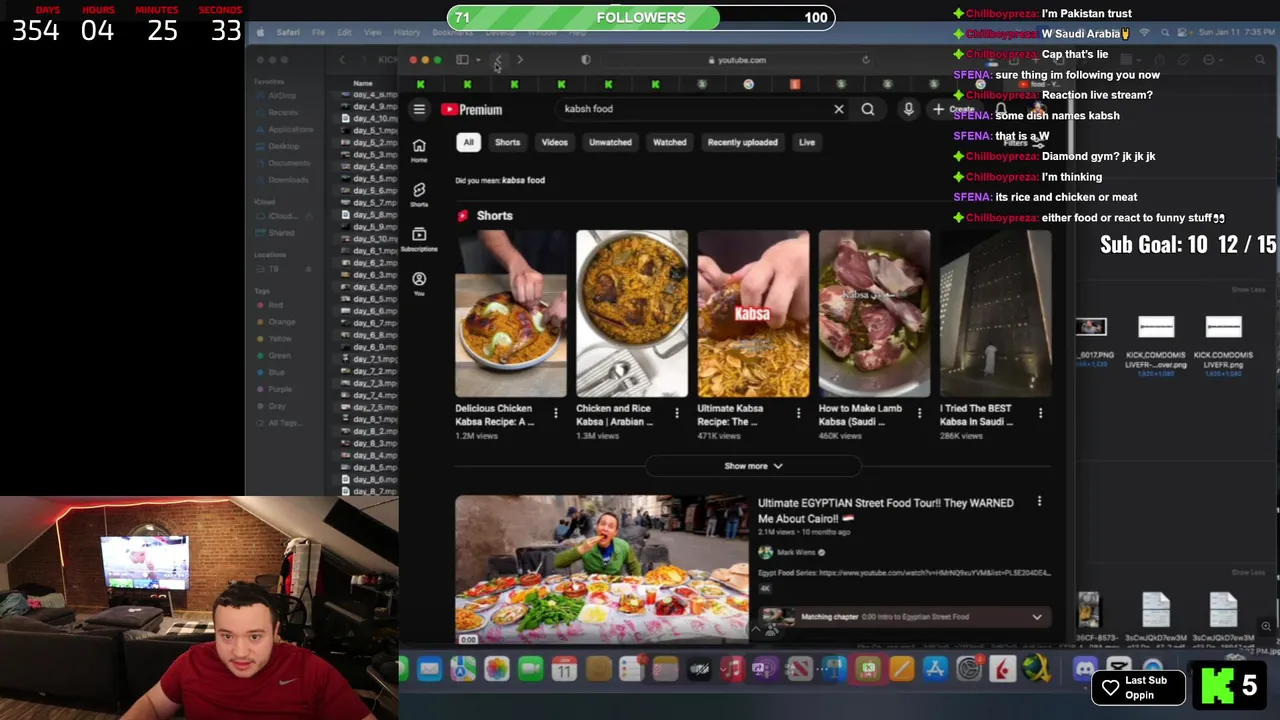The height and width of the screenshot is (720, 1280).
Task: Select the Recently uploaded filter chip
Action: coord(742,142)
